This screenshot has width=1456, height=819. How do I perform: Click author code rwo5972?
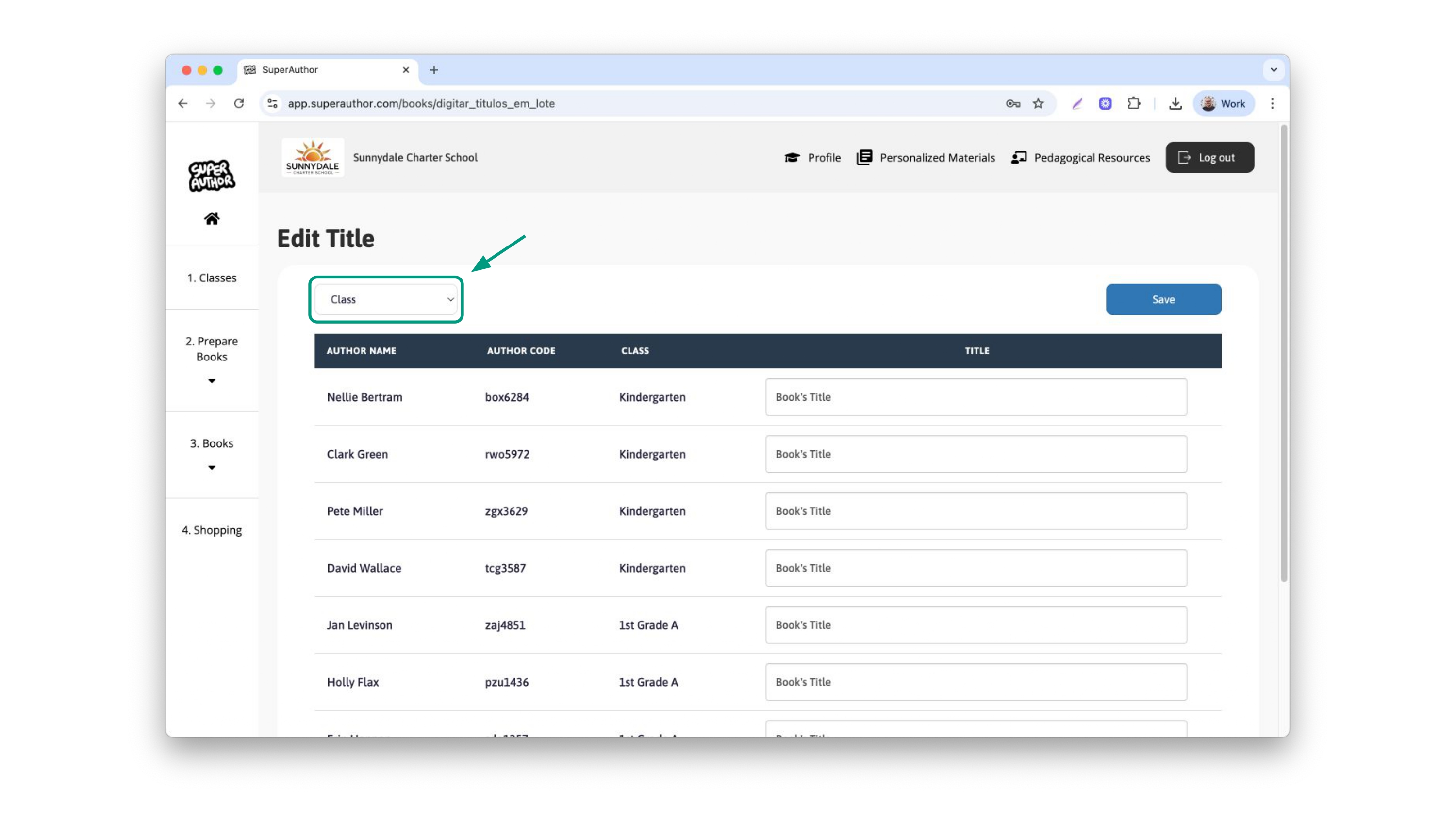click(x=507, y=455)
